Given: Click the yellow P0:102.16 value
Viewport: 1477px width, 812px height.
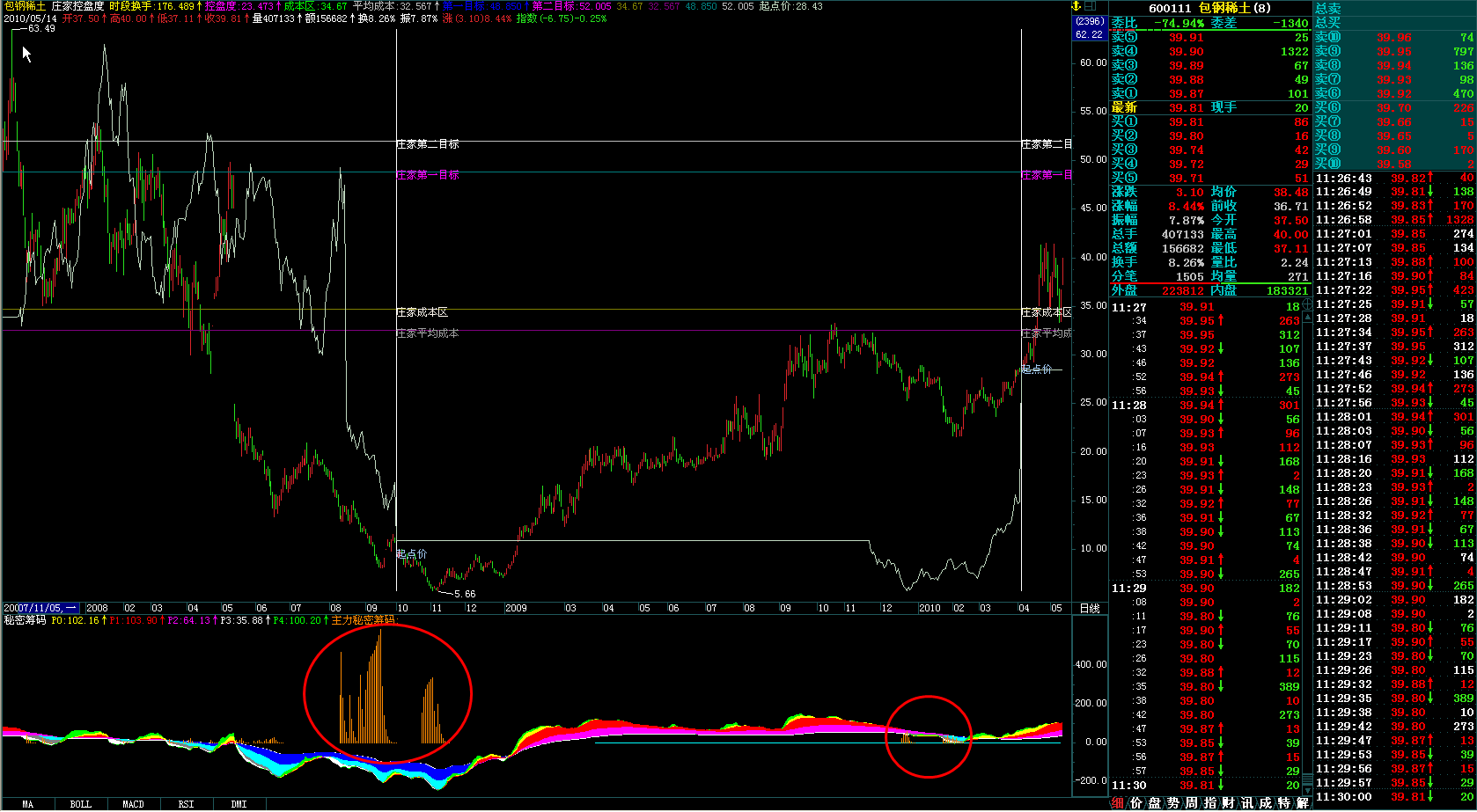Looking at the screenshot, I should 77,620.
